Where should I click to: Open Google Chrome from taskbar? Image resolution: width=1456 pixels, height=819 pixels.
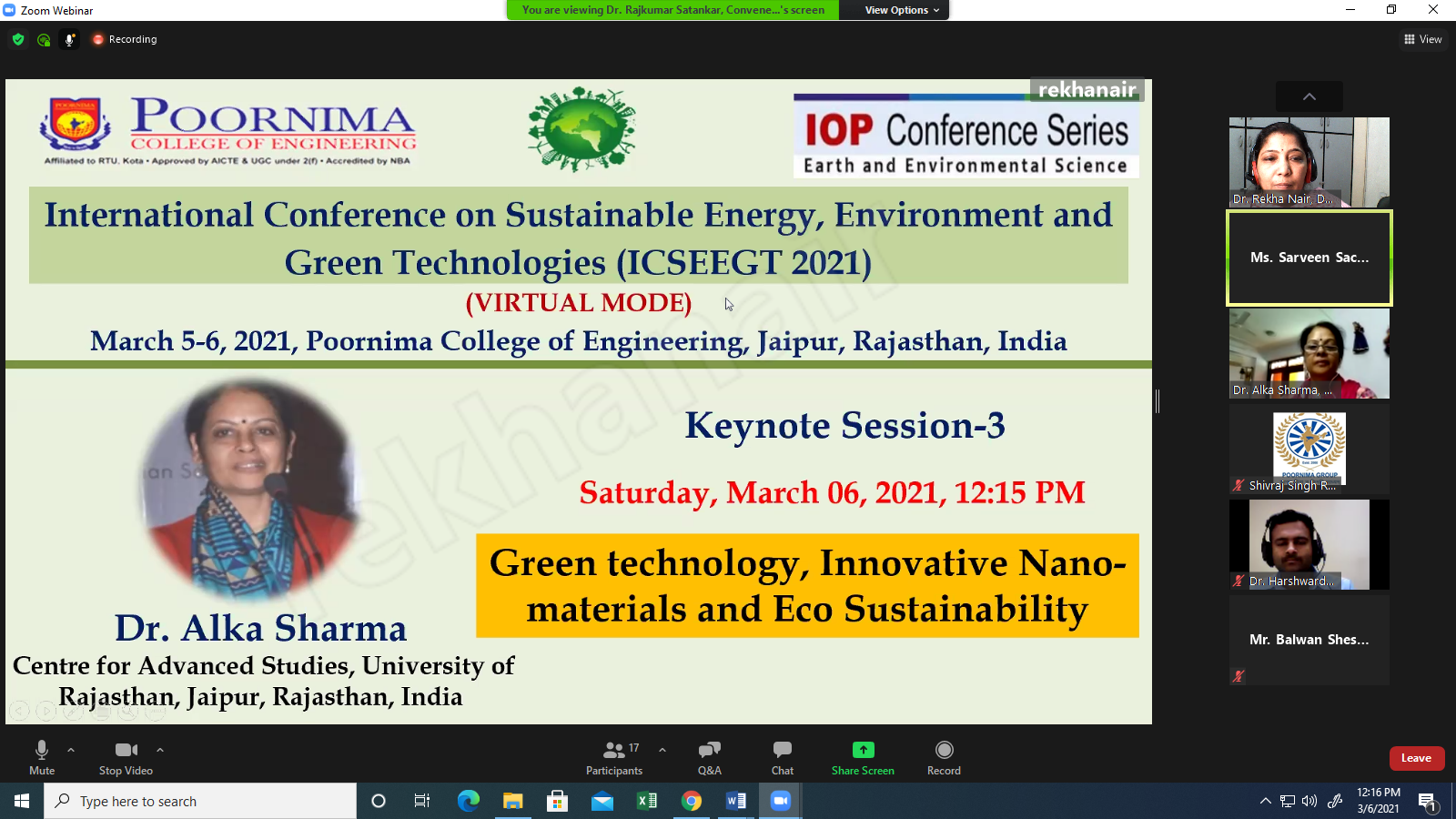(x=692, y=801)
